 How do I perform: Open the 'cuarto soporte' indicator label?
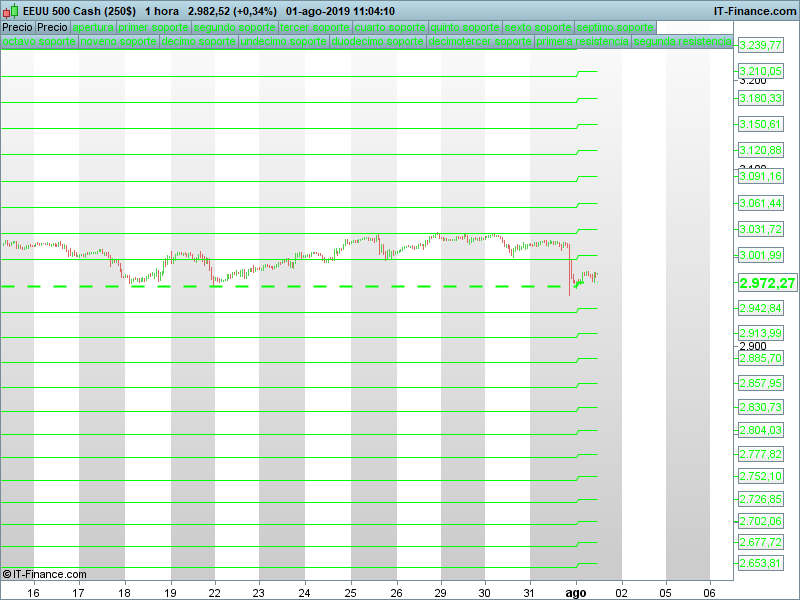tap(390, 28)
